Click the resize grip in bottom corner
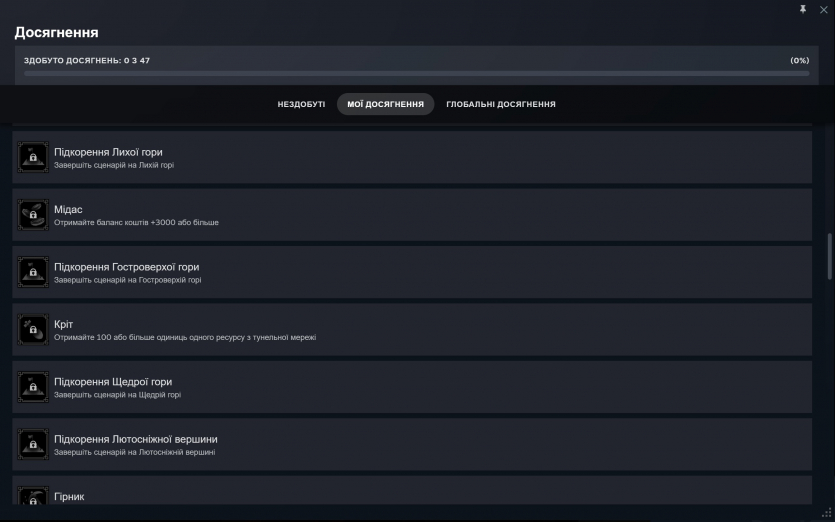Image resolution: width=835 pixels, height=522 pixels. click(x=826, y=514)
